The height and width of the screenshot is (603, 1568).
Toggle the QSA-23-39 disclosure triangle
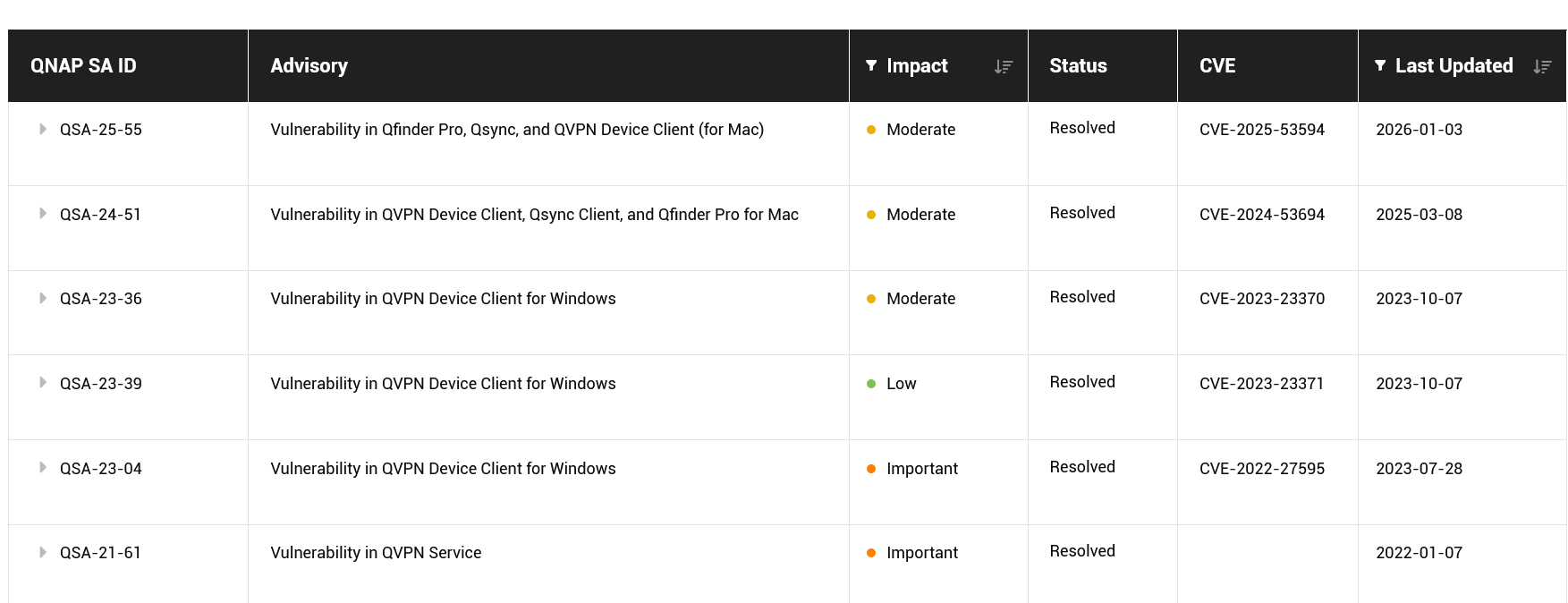(x=42, y=383)
